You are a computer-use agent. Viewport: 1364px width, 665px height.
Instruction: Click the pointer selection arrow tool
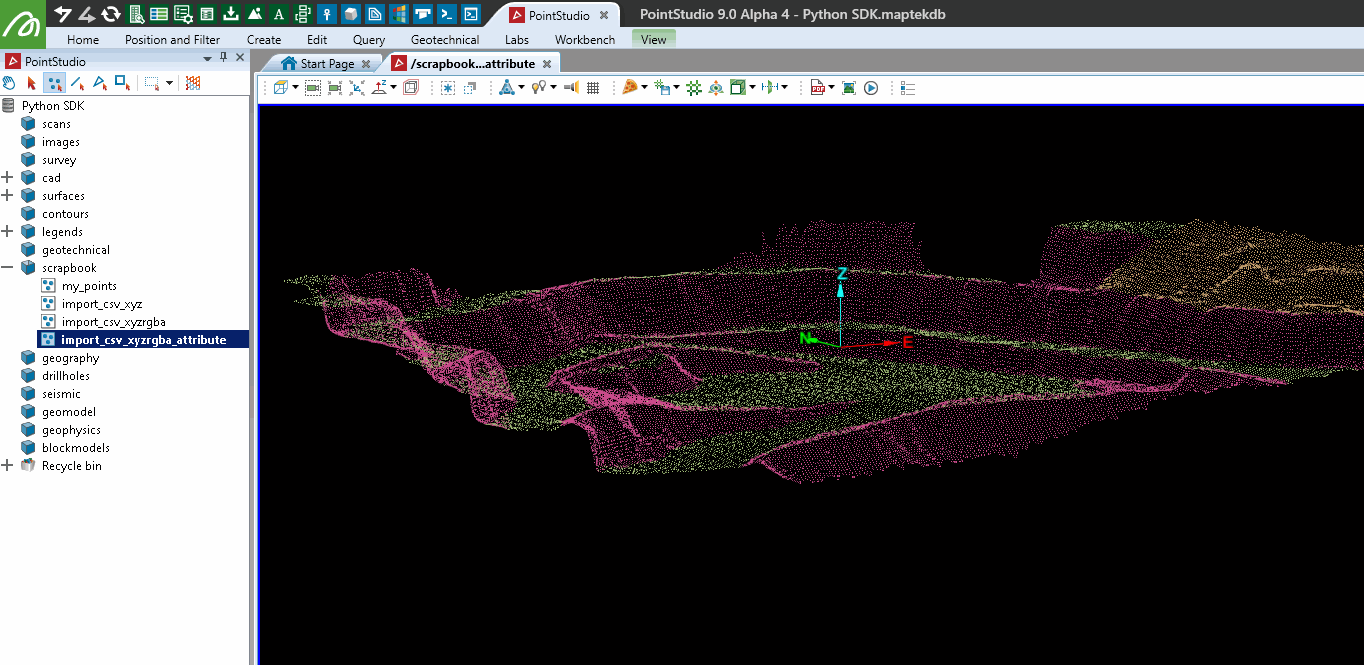pos(32,83)
